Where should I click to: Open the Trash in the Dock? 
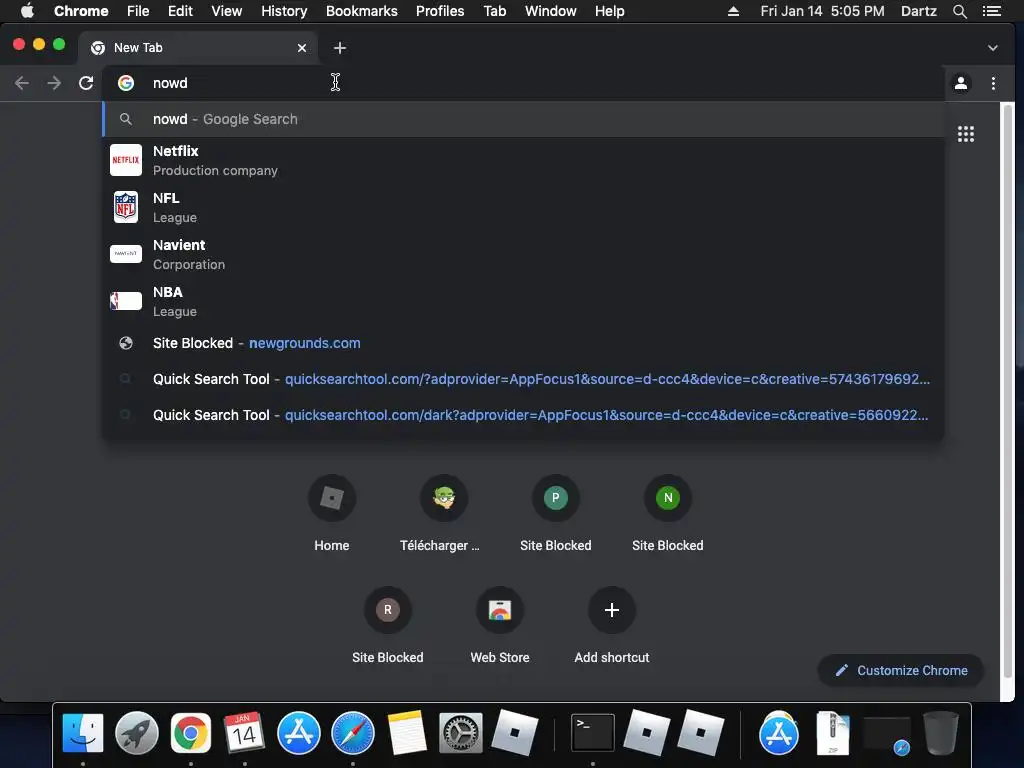tap(940, 733)
